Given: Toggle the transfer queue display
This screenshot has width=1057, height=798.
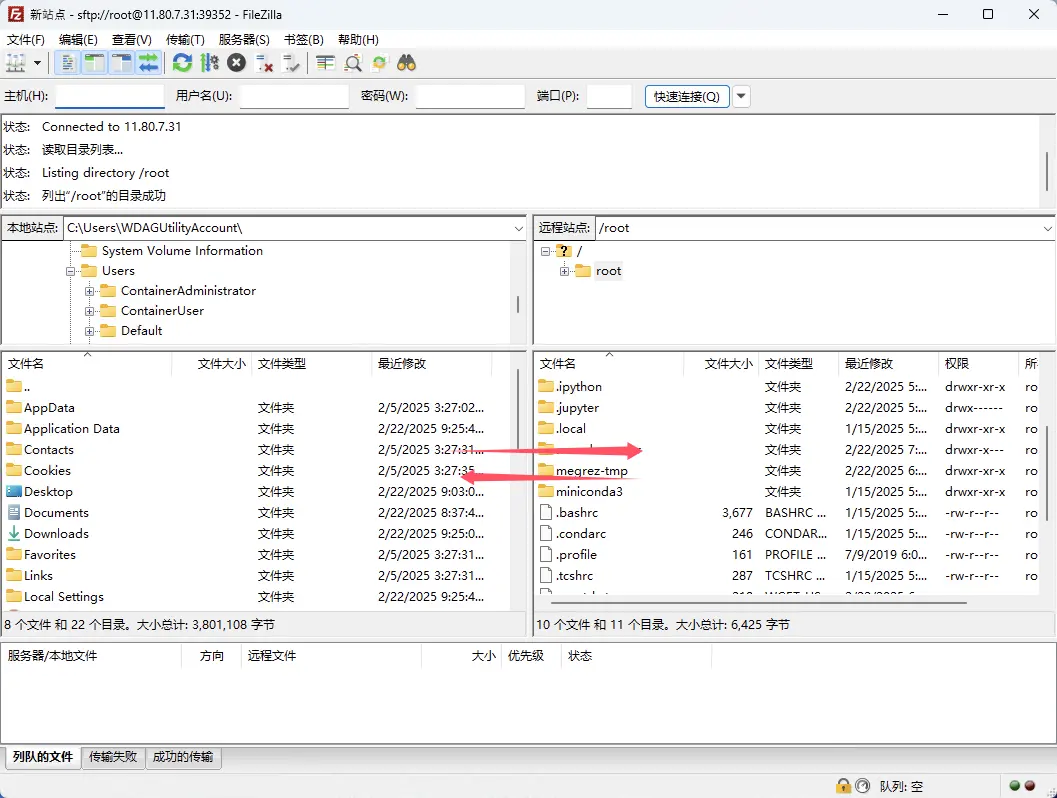Looking at the screenshot, I should pyautogui.click(x=148, y=63).
